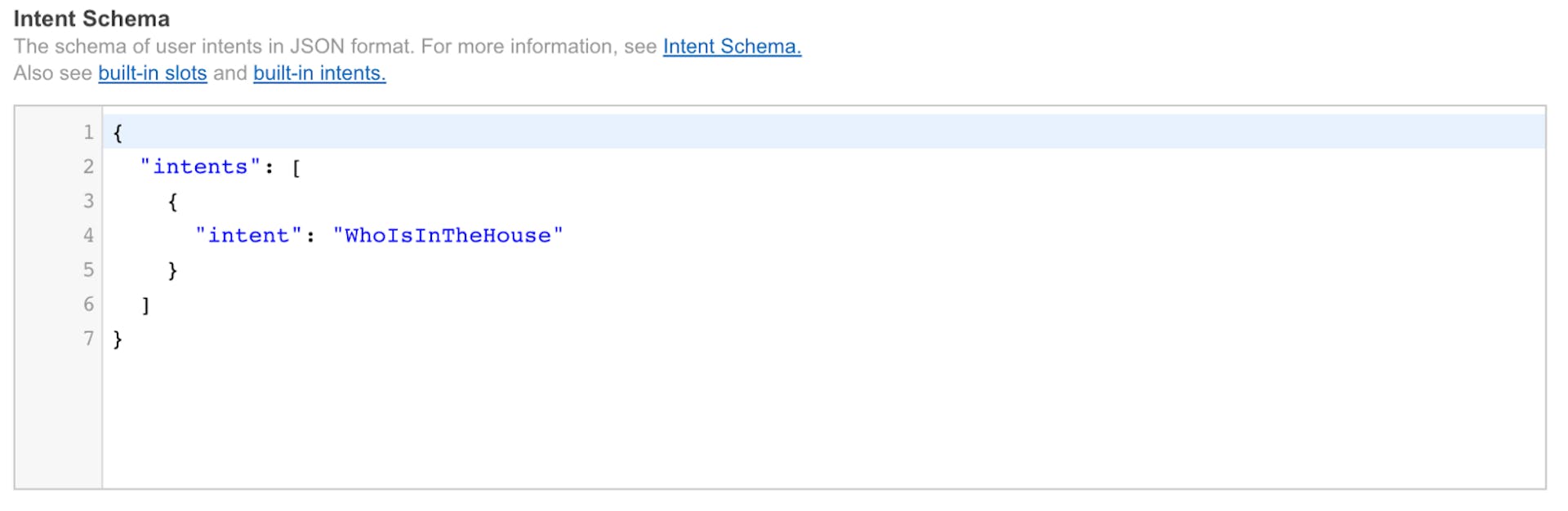Click the closing curly brace on line 5
Viewport: 1568px width, 511px height.
(x=172, y=270)
